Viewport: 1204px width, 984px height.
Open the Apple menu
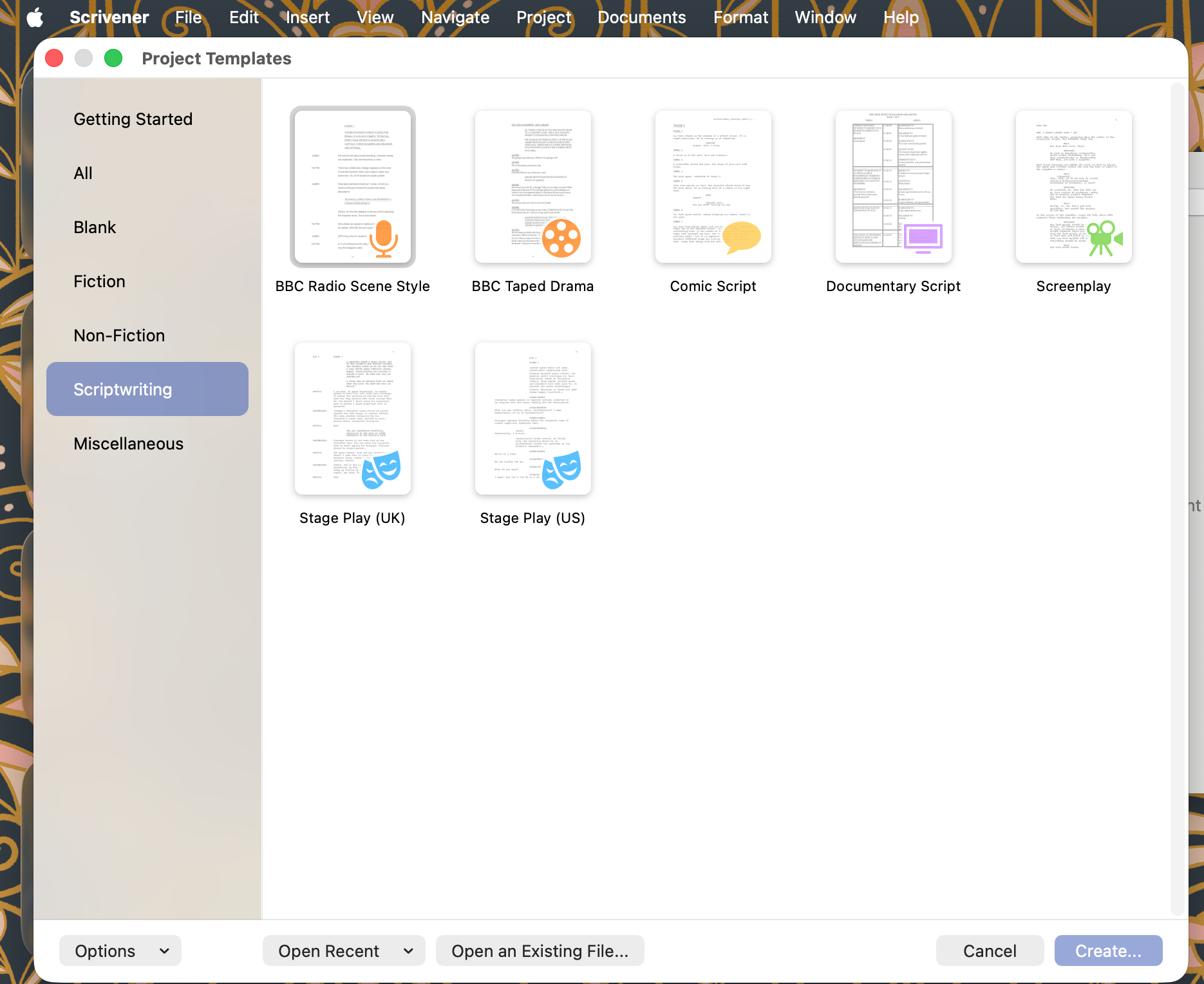[35, 17]
